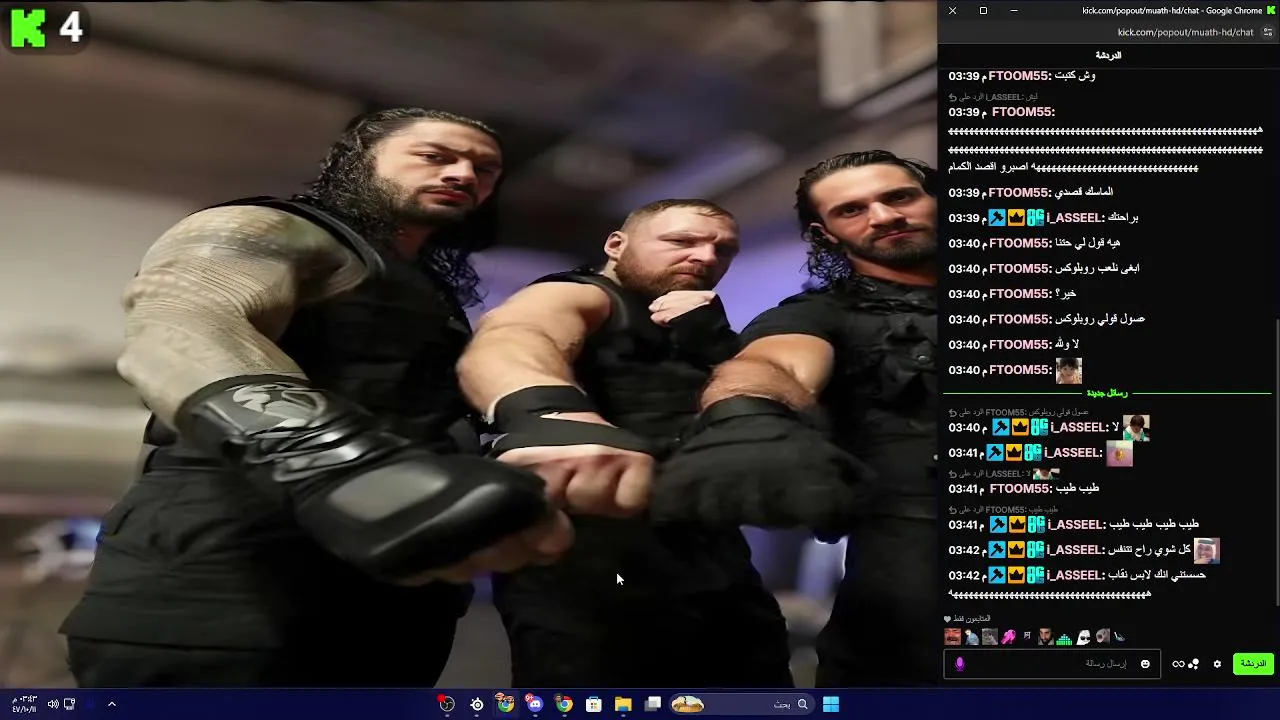The width and height of the screenshot is (1280, 720).
Task: Focus the إرسال رسالة message input field
Action: click(x=1052, y=664)
